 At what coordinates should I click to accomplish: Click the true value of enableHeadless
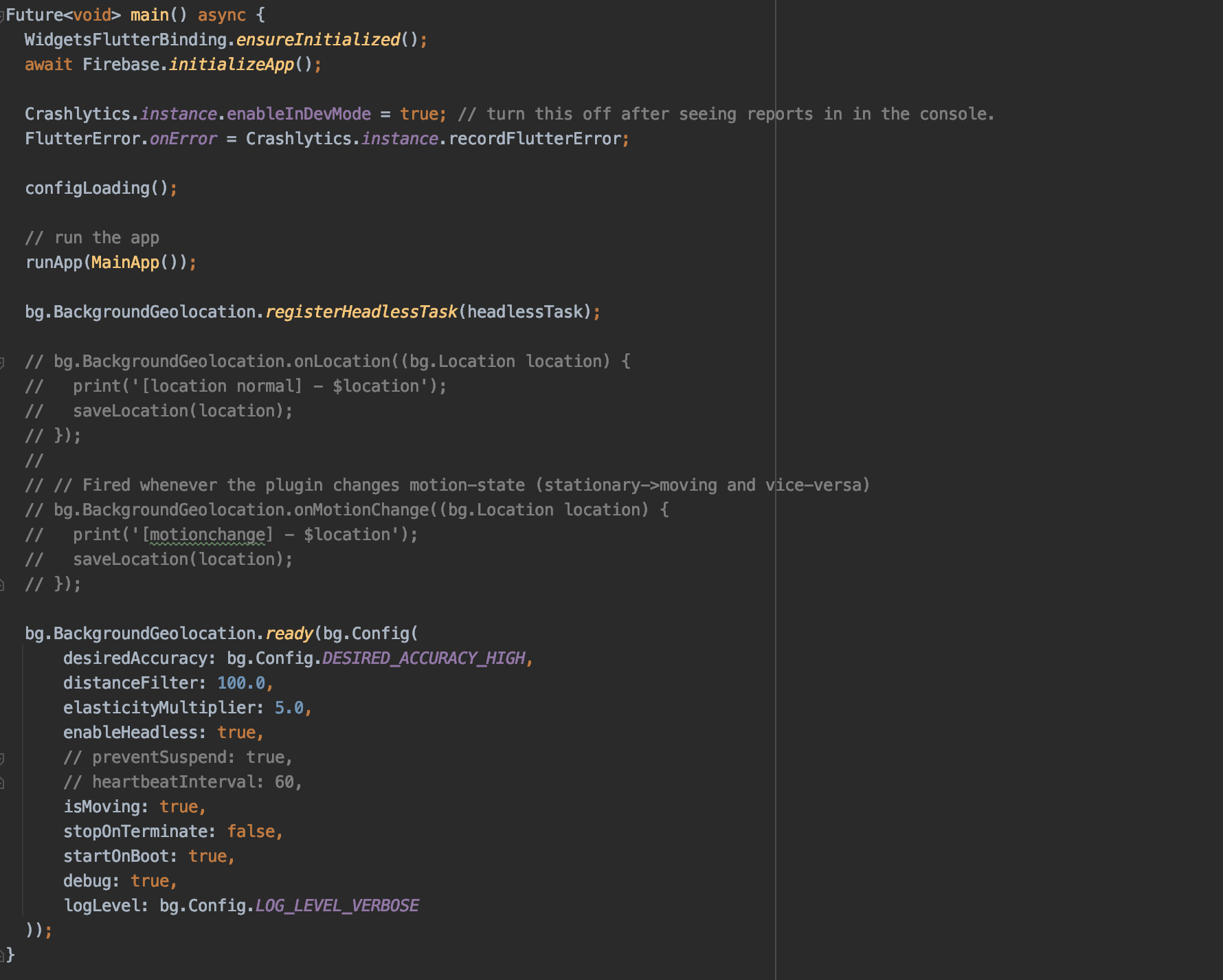[x=237, y=732]
